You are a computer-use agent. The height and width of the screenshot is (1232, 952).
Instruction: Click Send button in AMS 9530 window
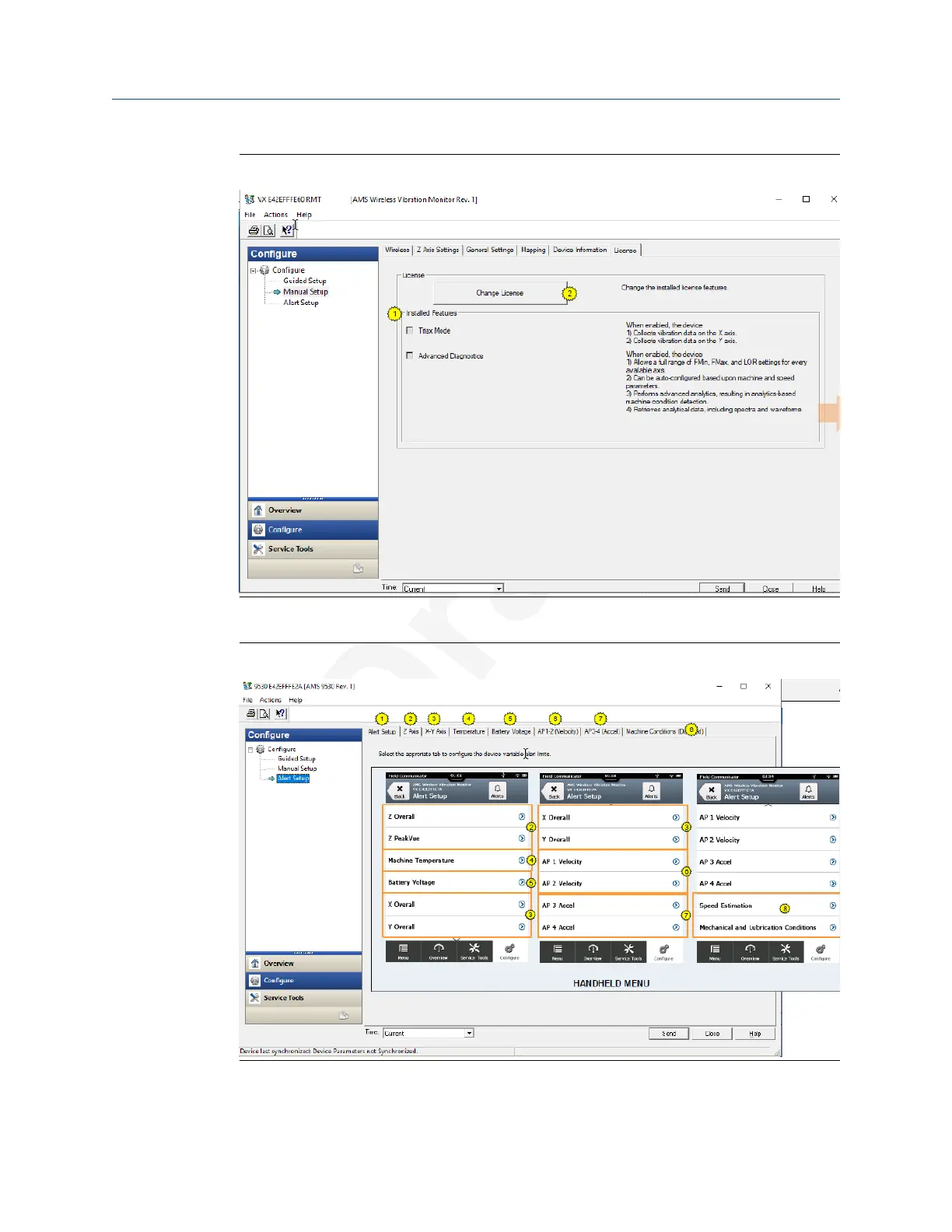click(669, 1034)
